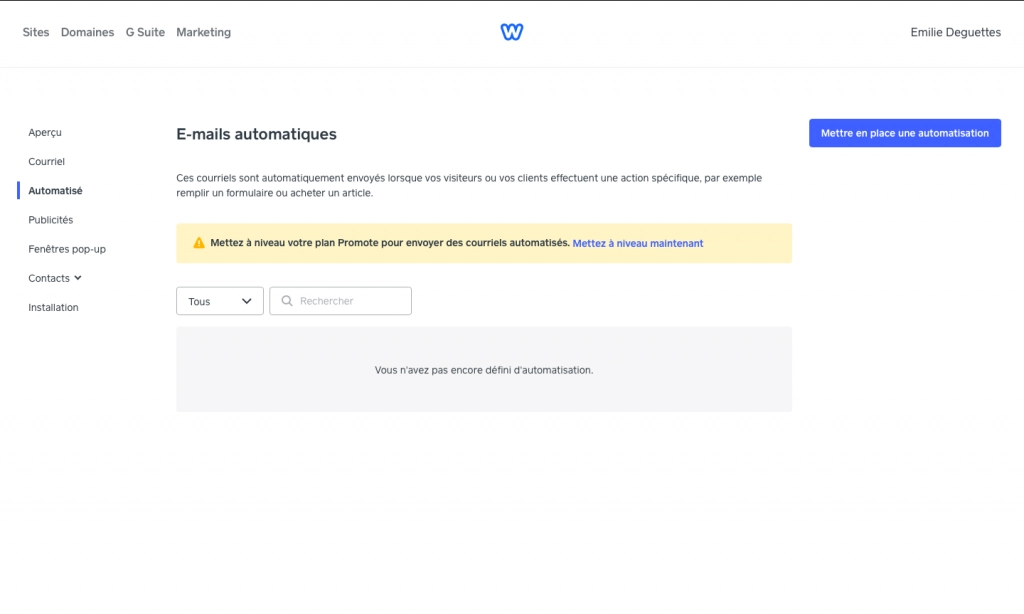Image resolution: width=1024 pixels, height=614 pixels.
Task: Open the Tous filter dropdown
Action: pos(219,301)
